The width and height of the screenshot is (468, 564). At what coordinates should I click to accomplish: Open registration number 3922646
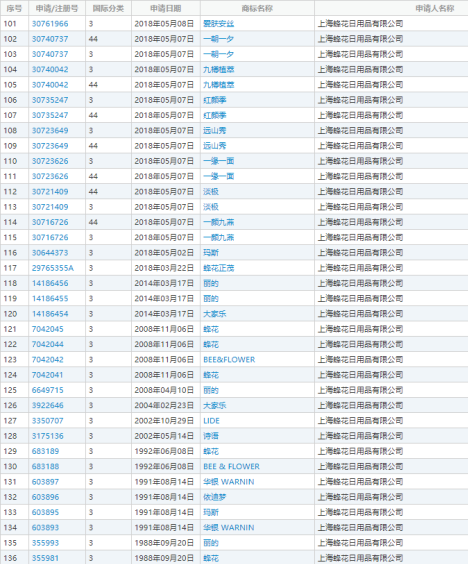(x=47, y=405)
